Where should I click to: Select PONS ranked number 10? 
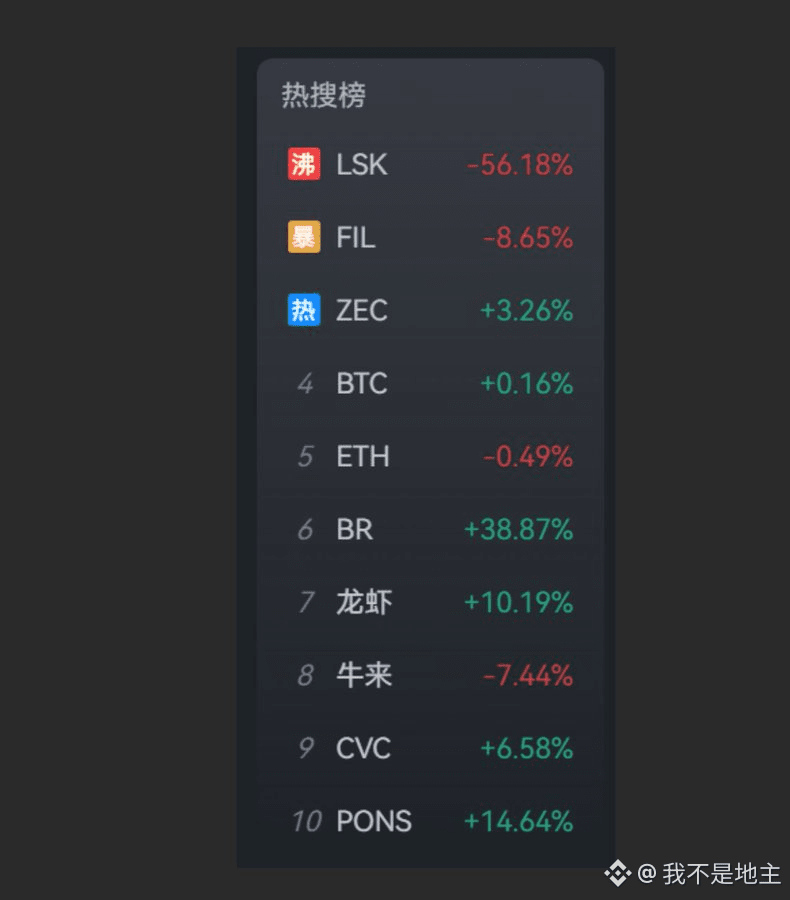[x=430, y=821]
